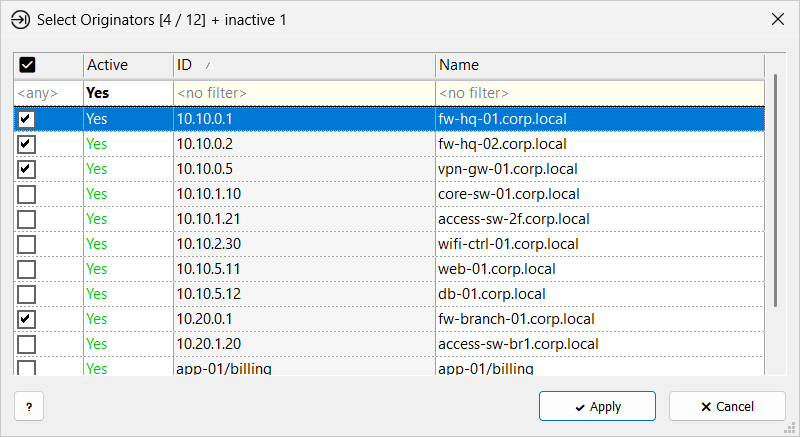Image resolution: width=800 pixels, height=437 pixels.
Task: Select the web-01.corp.local name cell
Action: click(600, 269)
